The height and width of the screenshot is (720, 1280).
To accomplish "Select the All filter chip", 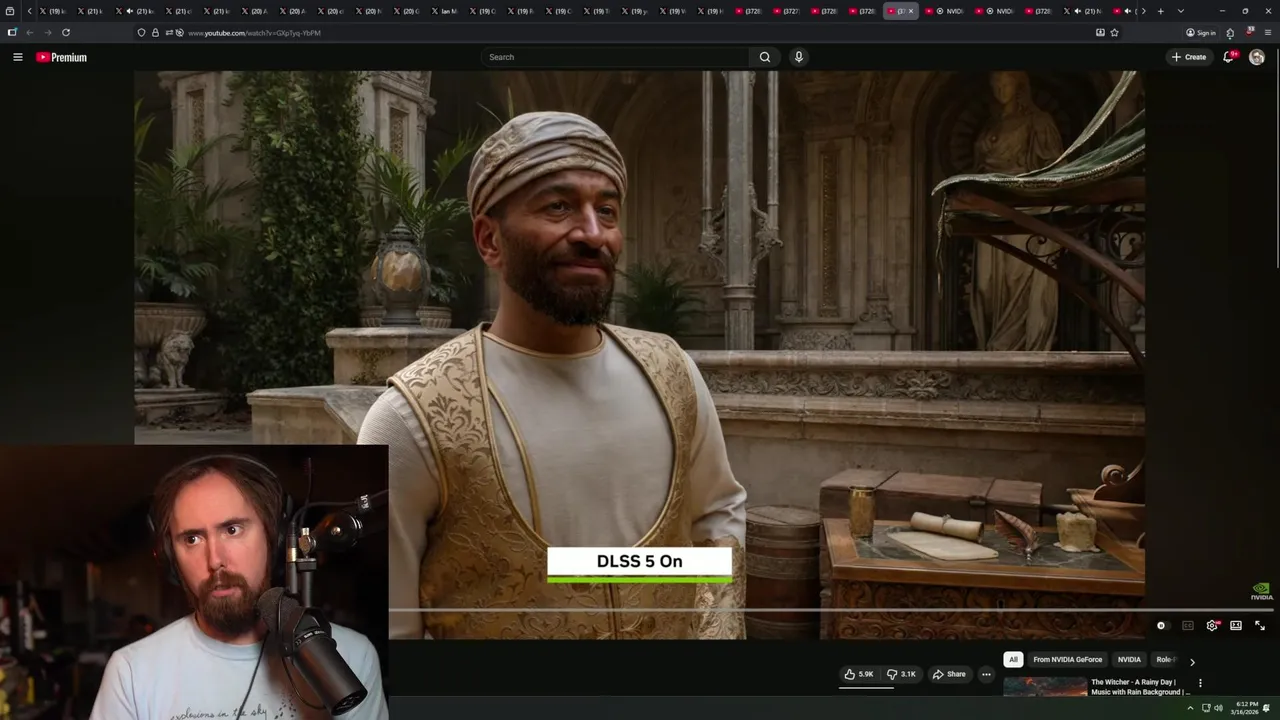I will tap(1013, 660).
